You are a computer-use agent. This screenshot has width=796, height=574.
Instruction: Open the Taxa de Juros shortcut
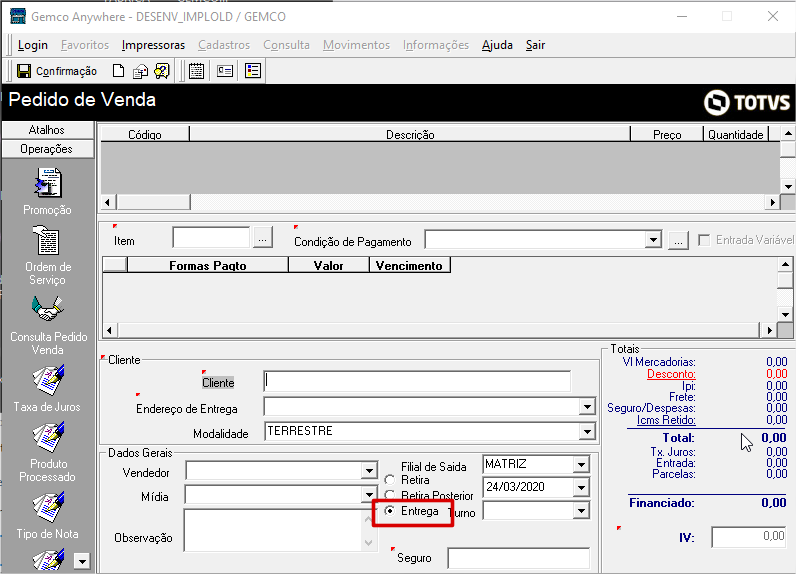click(x=48, y=380)
